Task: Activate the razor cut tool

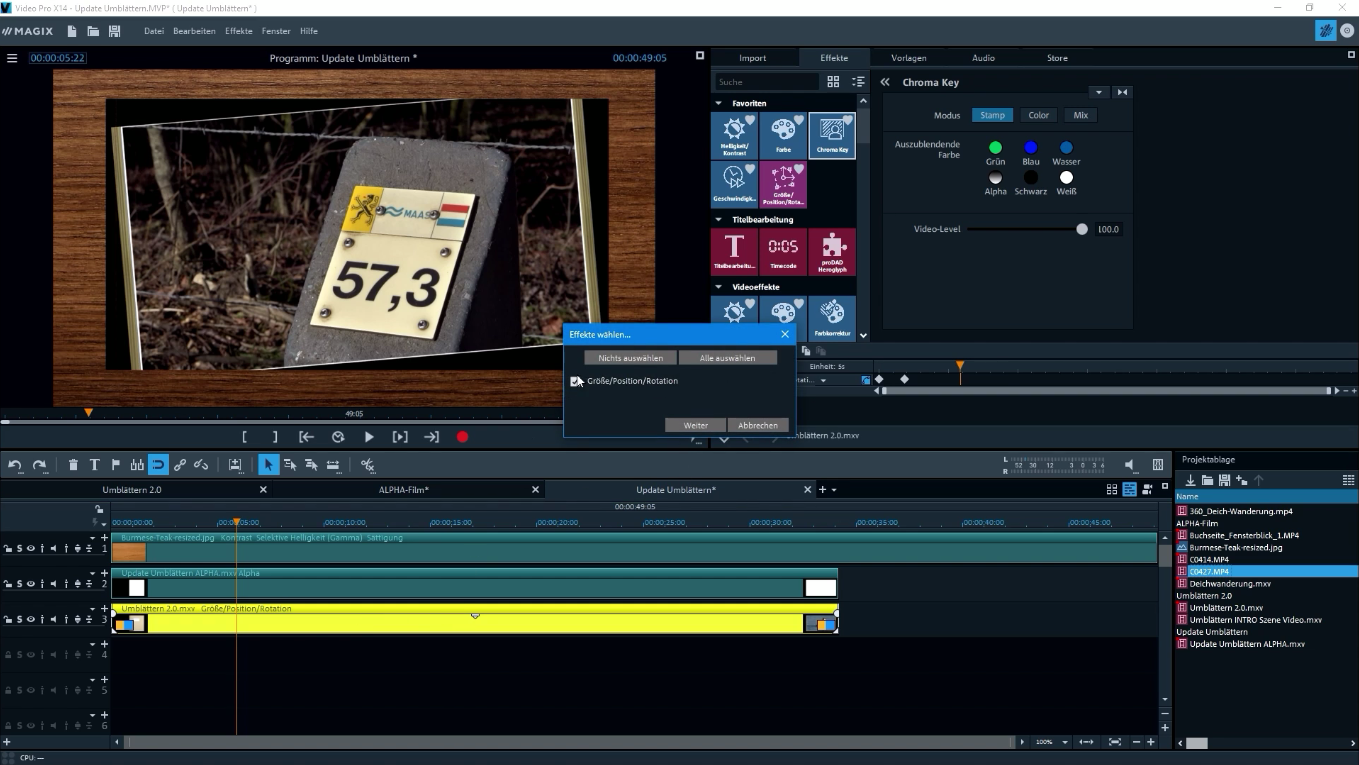Action: [368, 464]
